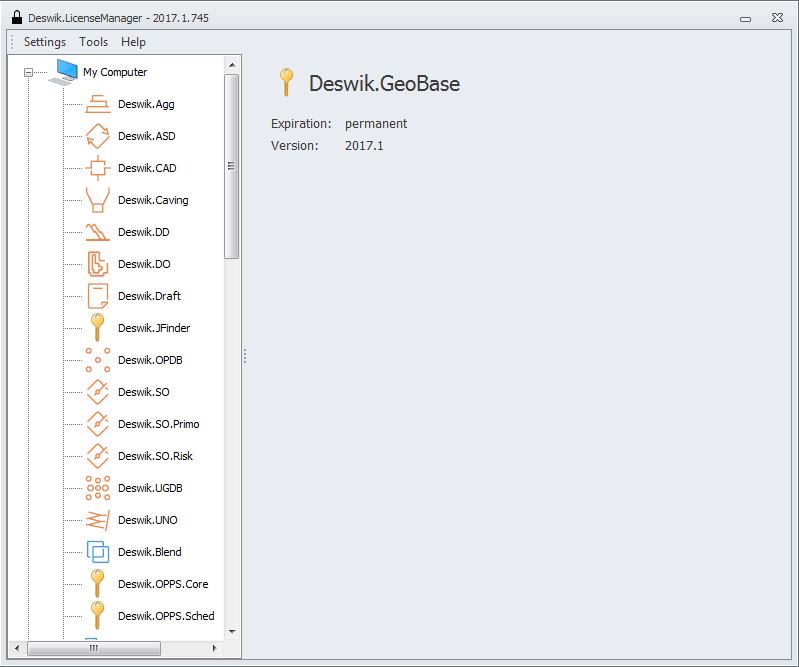The width and height of the screenshot is (799, 667).
Task: Click the Deswik.DD icon
Action: [97, 232]
